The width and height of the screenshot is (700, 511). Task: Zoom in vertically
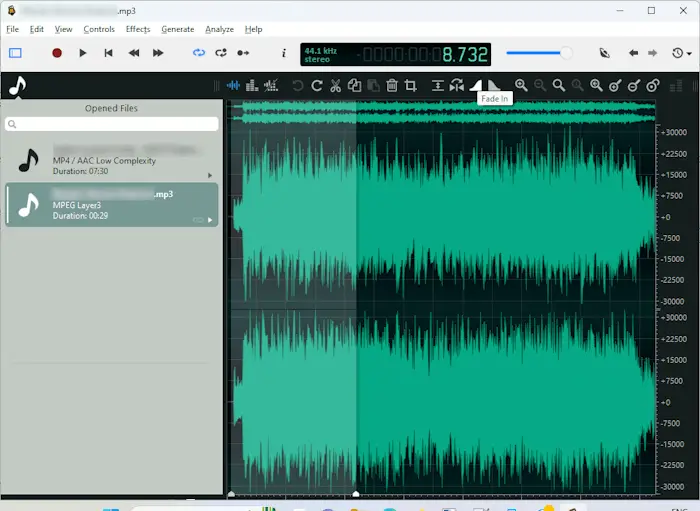615,85
